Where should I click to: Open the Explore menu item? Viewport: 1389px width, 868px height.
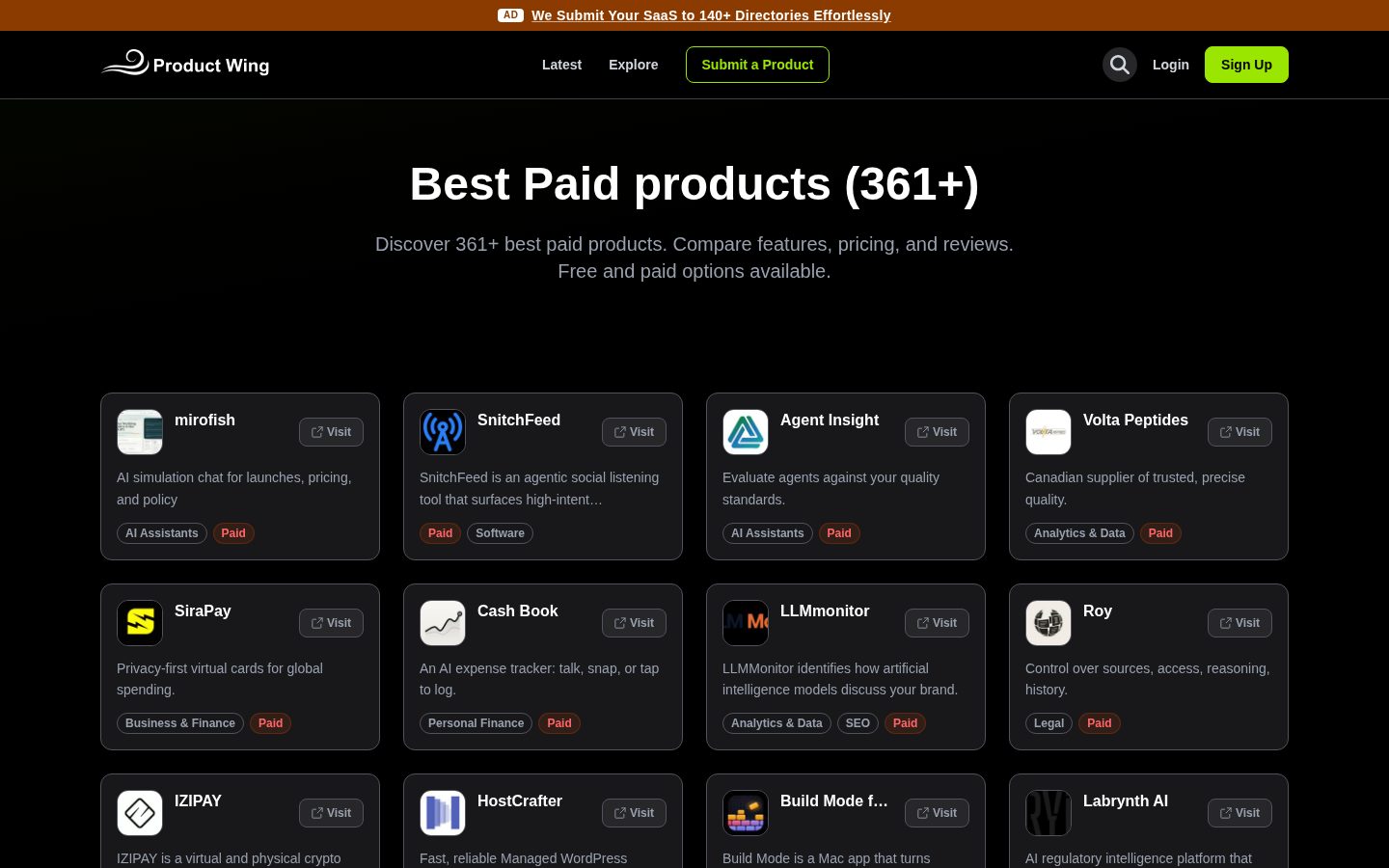(x=634, y=65)
